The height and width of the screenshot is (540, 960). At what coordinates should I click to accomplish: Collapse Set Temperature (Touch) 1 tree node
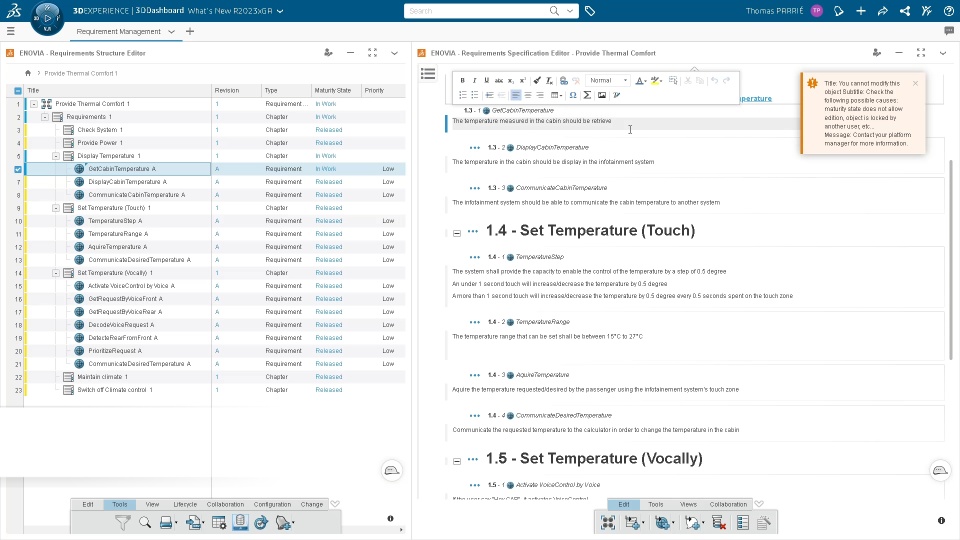(x=56, y=208)
